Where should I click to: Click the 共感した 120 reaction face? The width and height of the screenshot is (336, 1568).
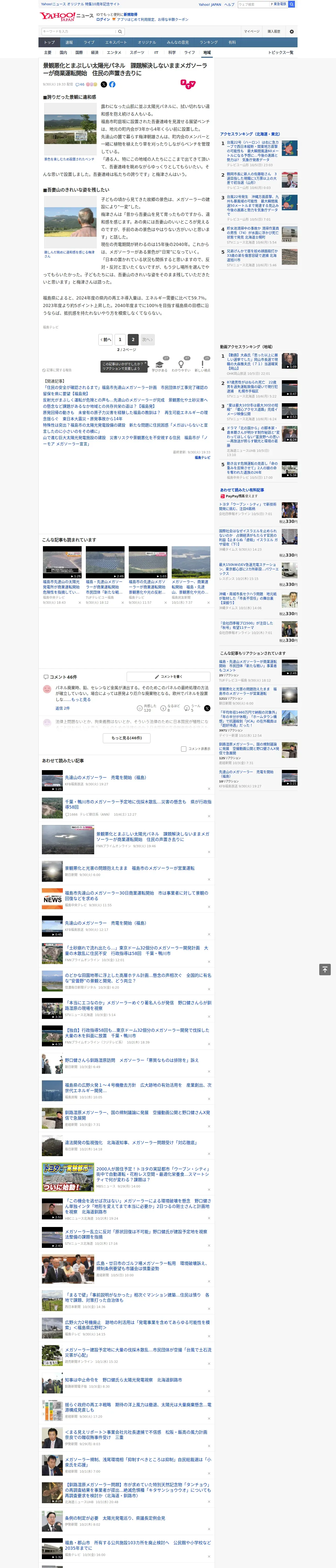[x=140, y=708]
